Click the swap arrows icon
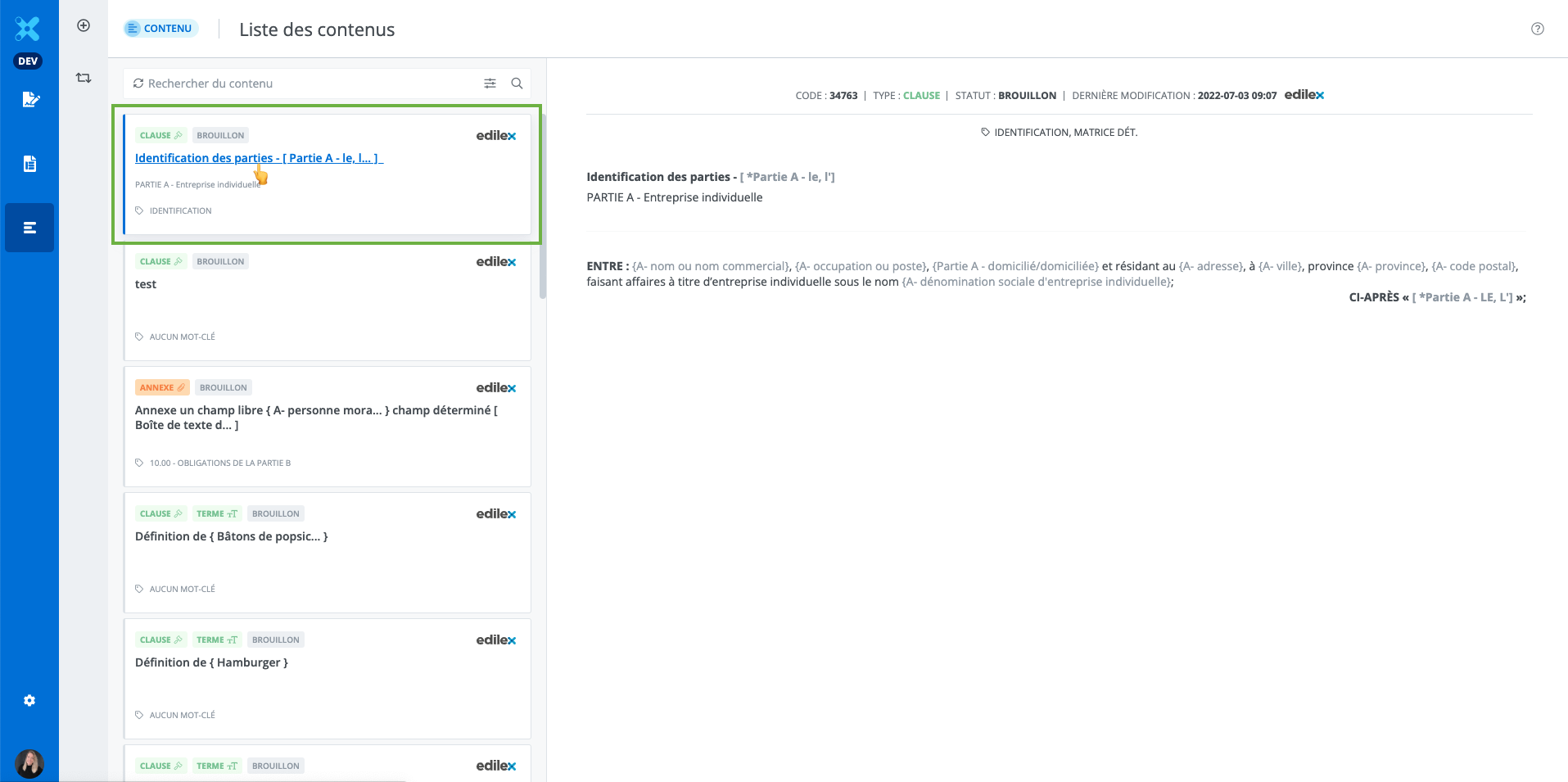The width and height of the screenshot is (1568, 782). click(x=84, y=78)
